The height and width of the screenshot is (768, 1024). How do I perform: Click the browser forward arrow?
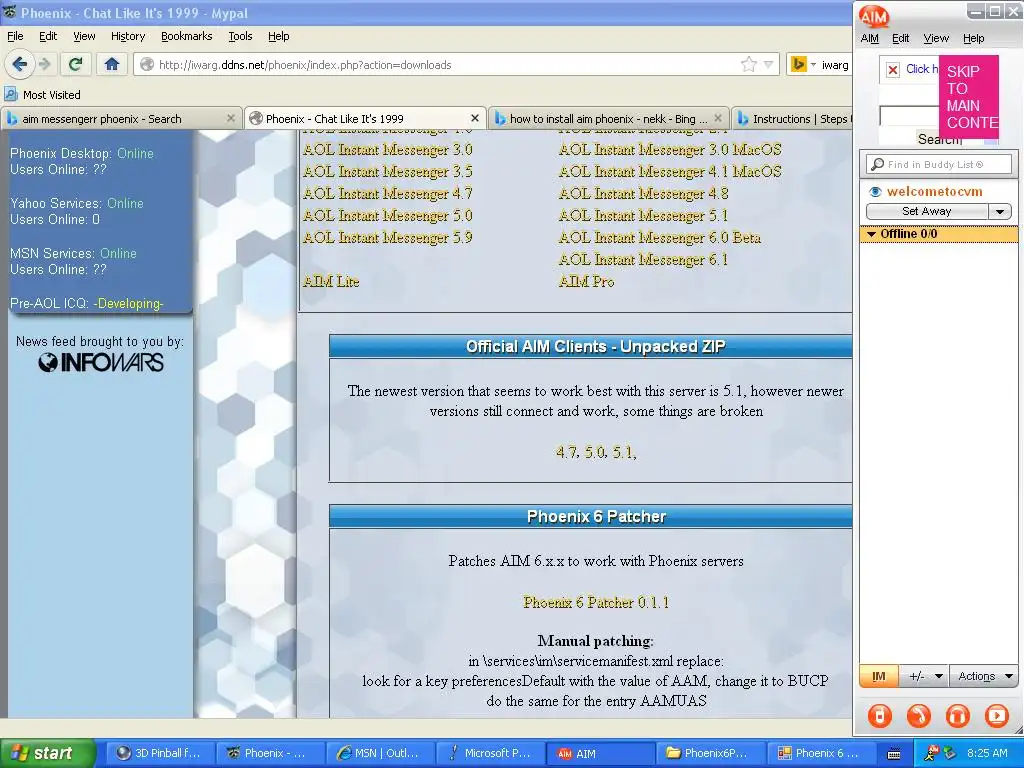tap(44, 64)
